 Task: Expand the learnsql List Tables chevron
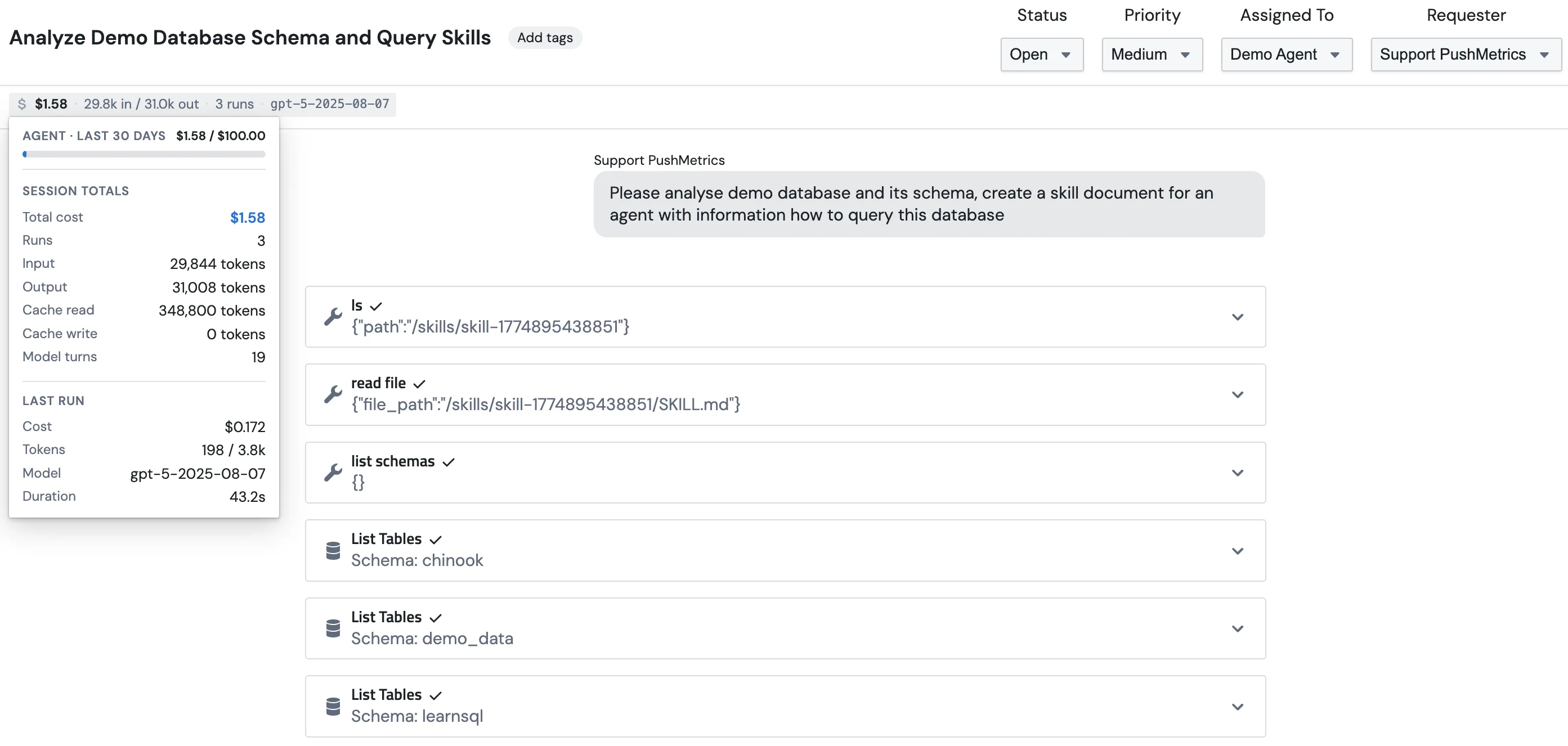[1238, 707]
